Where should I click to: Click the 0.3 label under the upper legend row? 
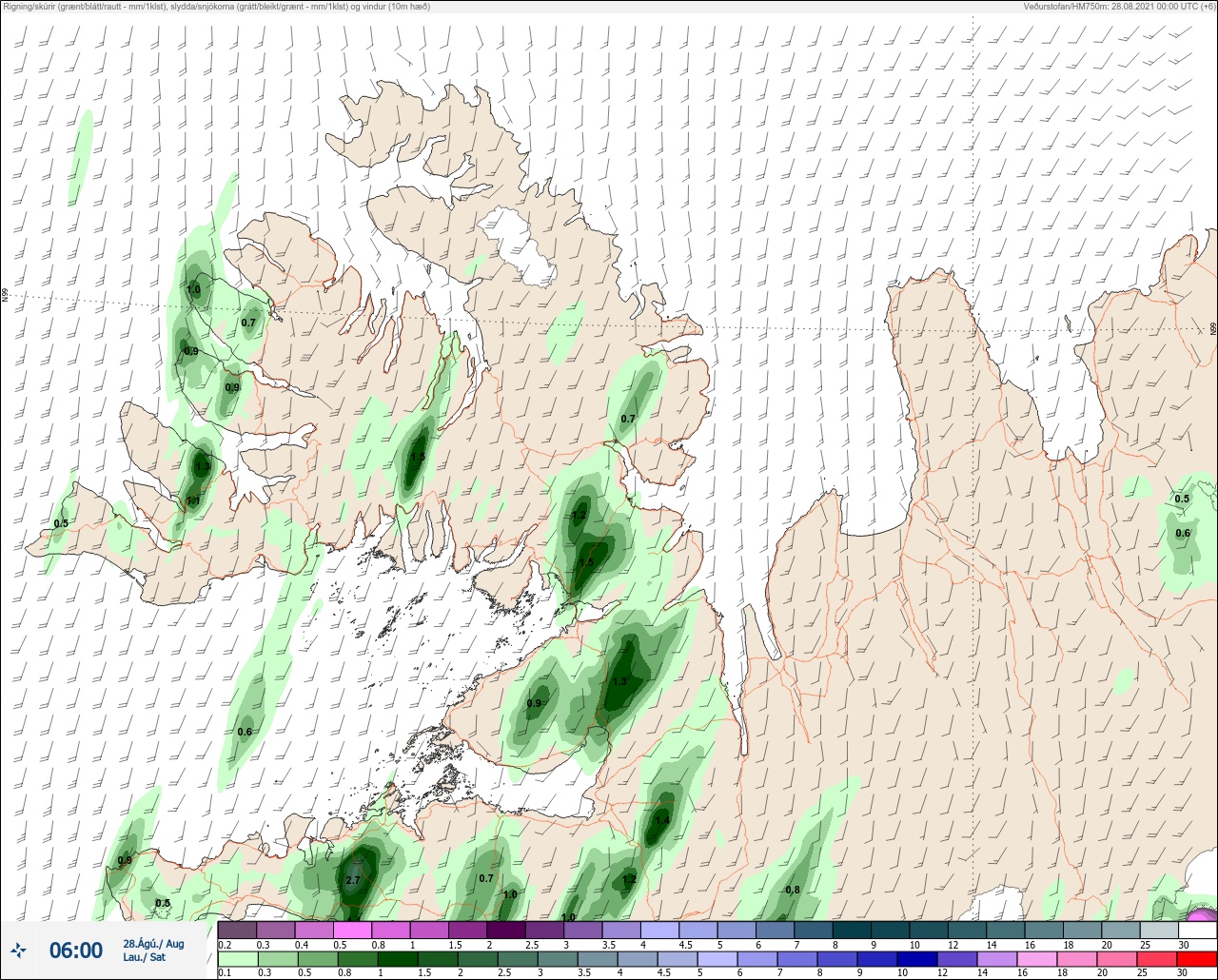coord(263,944)
